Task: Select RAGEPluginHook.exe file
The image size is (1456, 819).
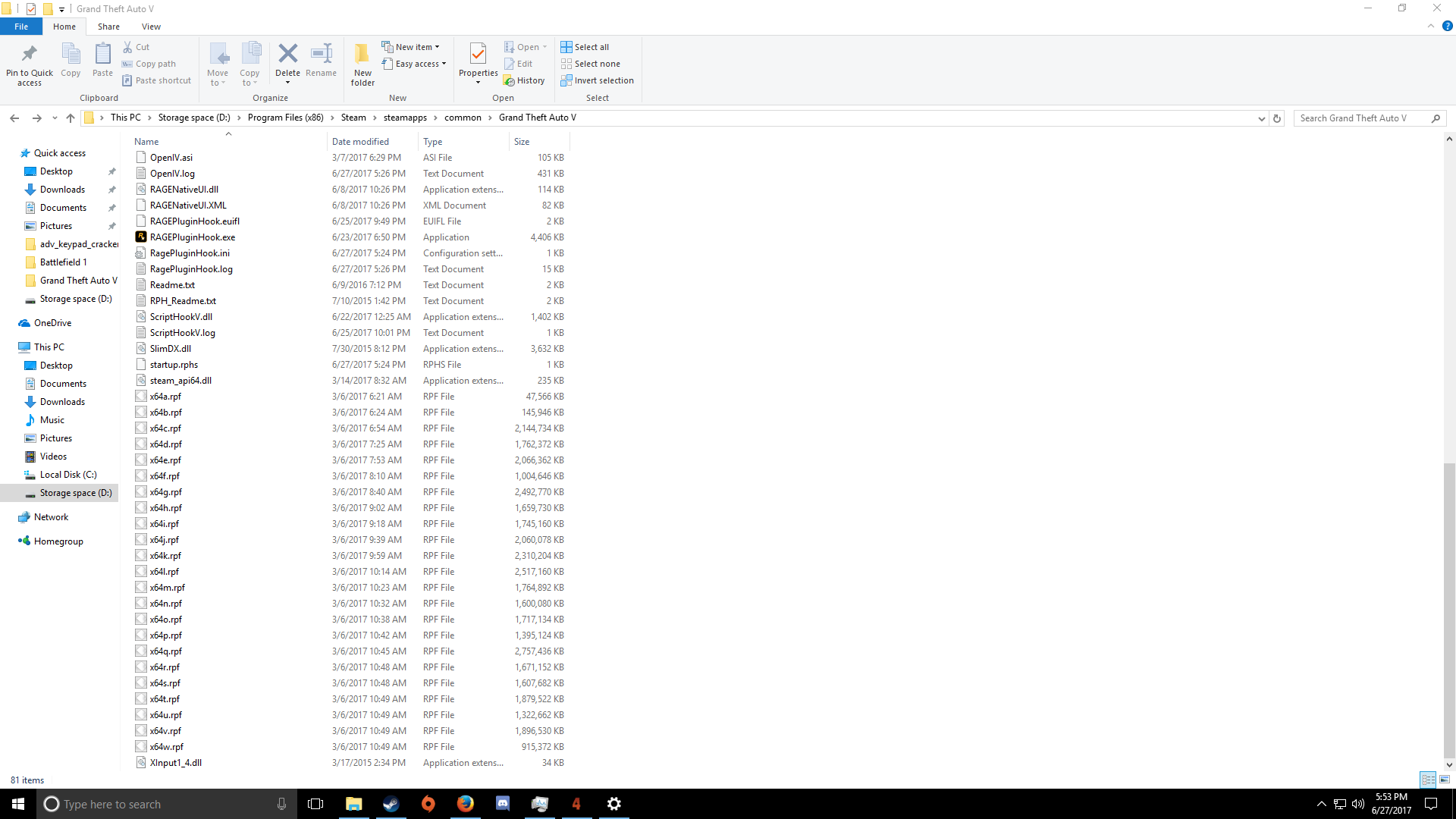Action: [x=193, y=237]
